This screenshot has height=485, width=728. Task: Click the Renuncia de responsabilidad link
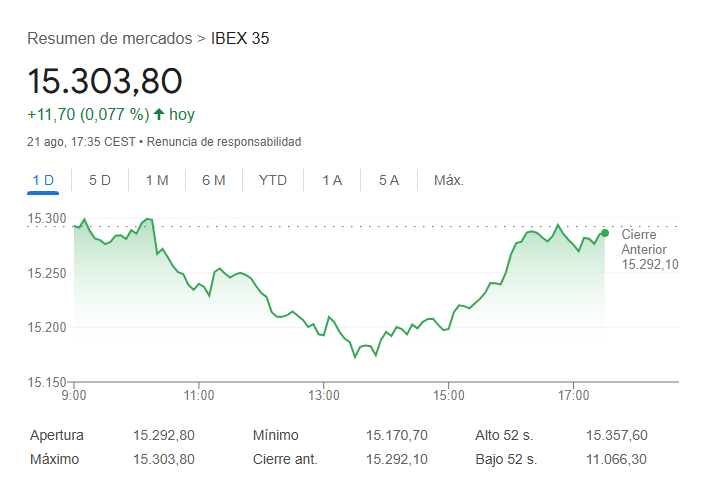[224, 142]
